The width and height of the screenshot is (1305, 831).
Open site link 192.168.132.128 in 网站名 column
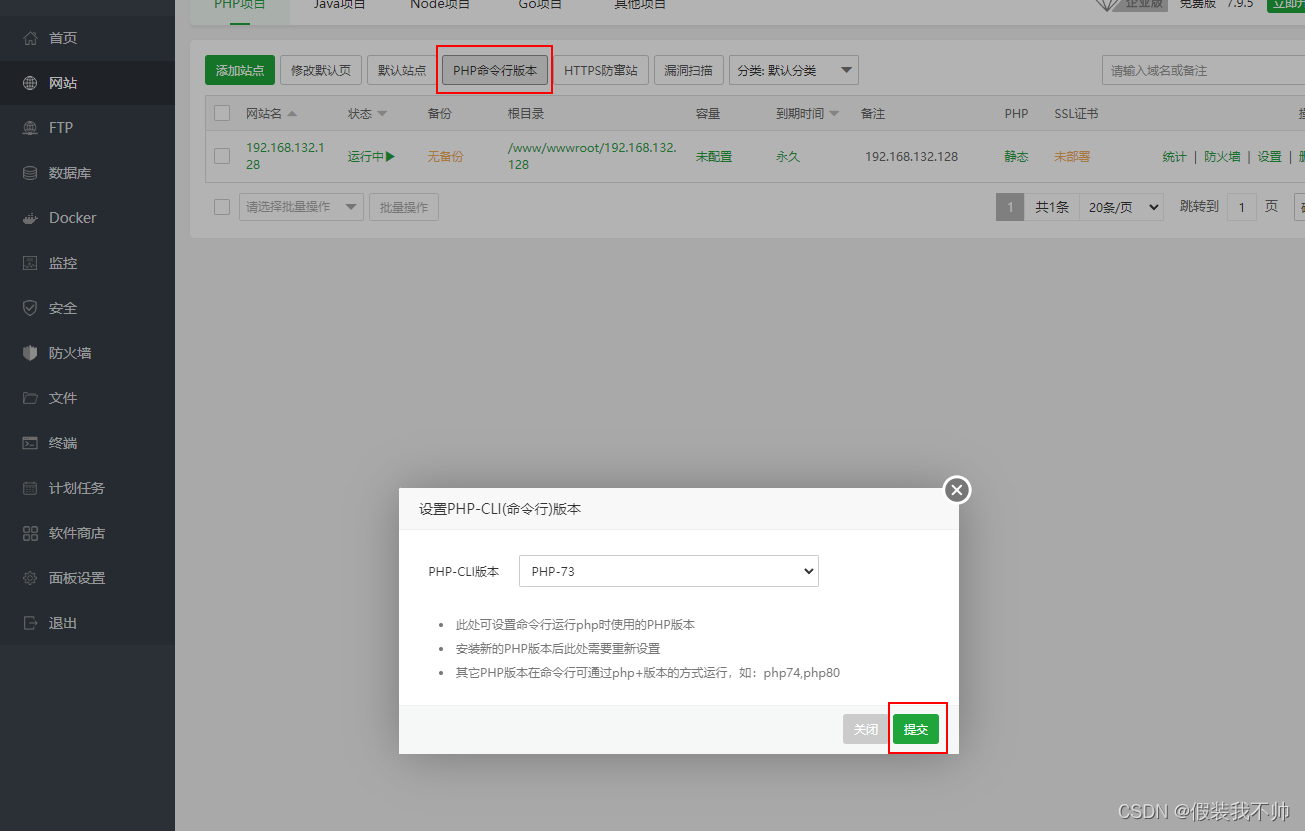(285, 156)
